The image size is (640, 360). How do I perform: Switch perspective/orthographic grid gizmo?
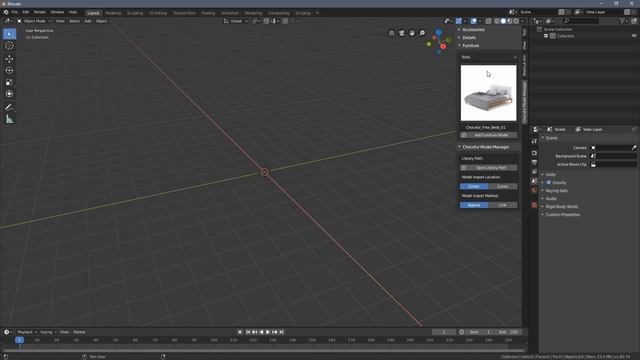[x=391, y=33]
